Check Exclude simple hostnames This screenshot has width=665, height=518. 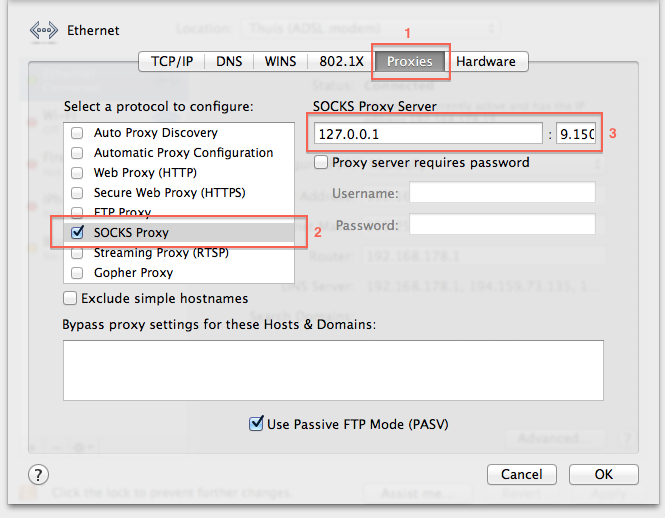tap(70, 298)
